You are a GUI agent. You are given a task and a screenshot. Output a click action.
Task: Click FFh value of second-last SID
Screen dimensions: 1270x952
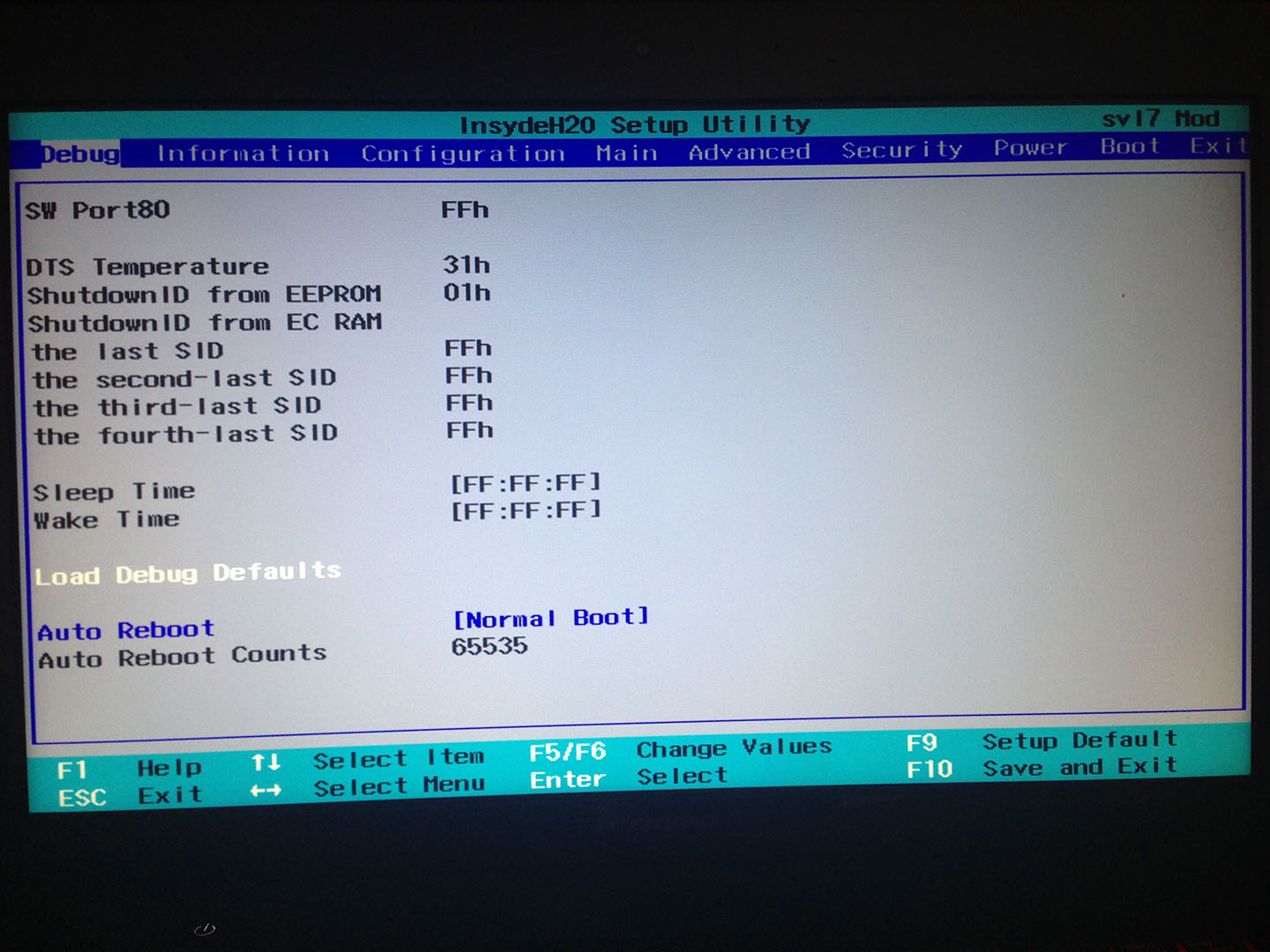(x=469, y=376)
